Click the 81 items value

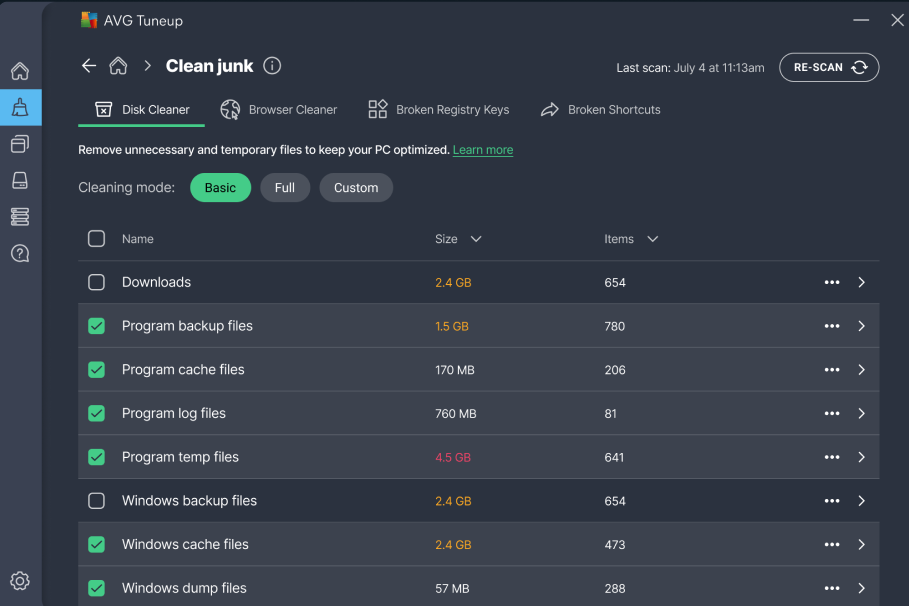point(610,414)
